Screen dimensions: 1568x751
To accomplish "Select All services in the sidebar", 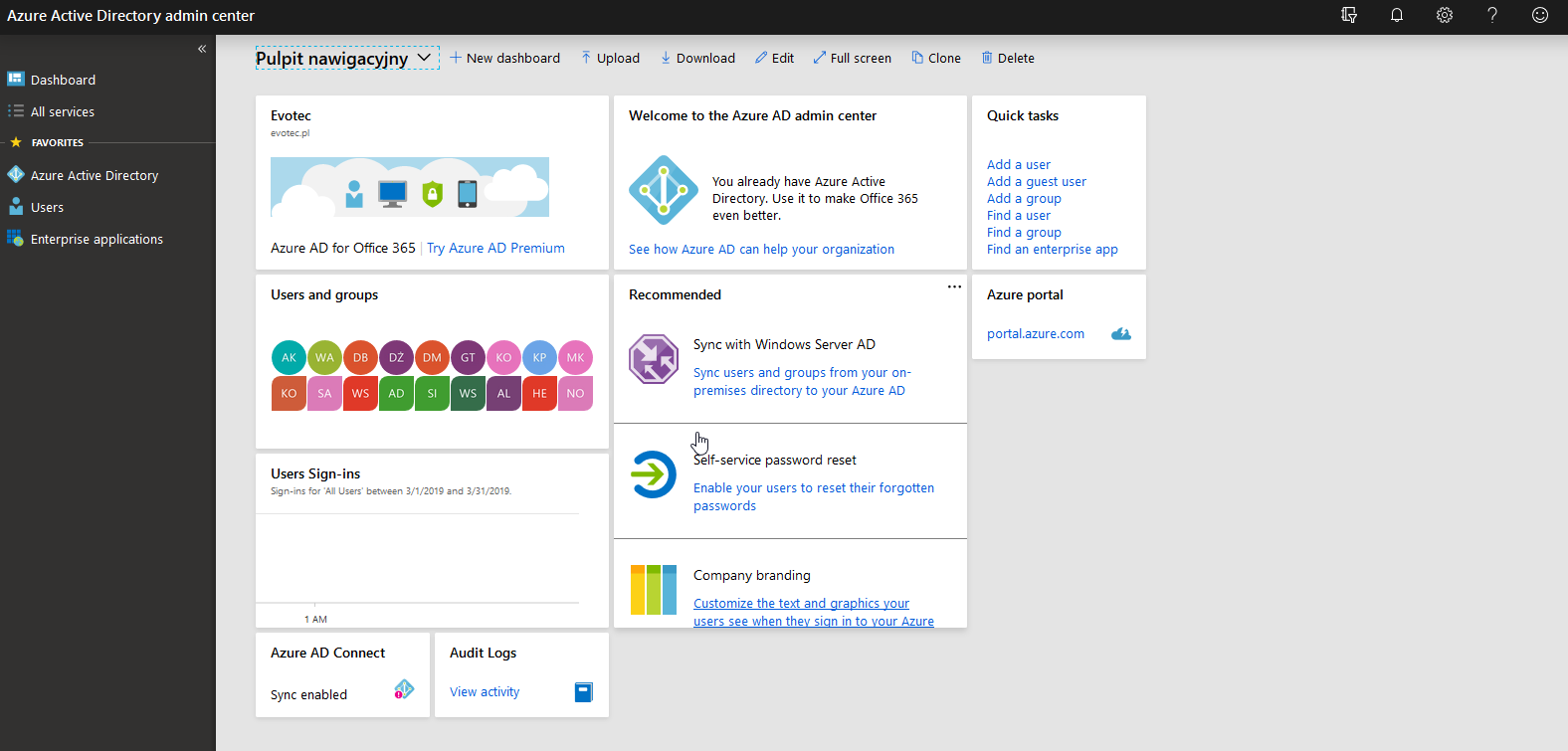I will 62,111.
